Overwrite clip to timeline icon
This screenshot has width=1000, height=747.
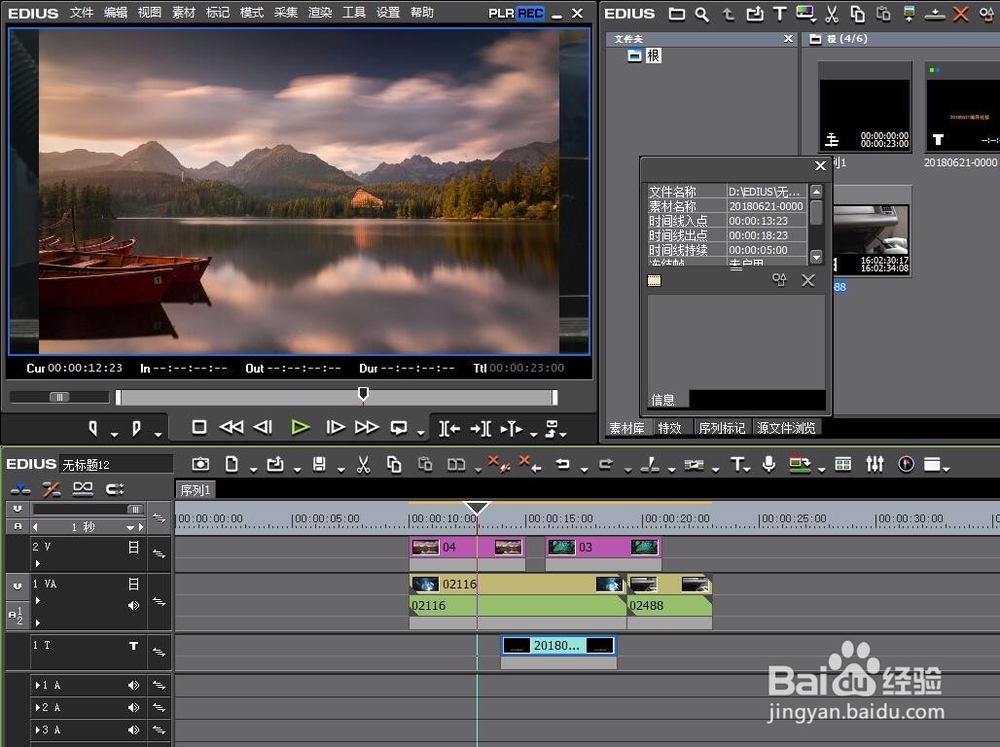pos(481,429)
